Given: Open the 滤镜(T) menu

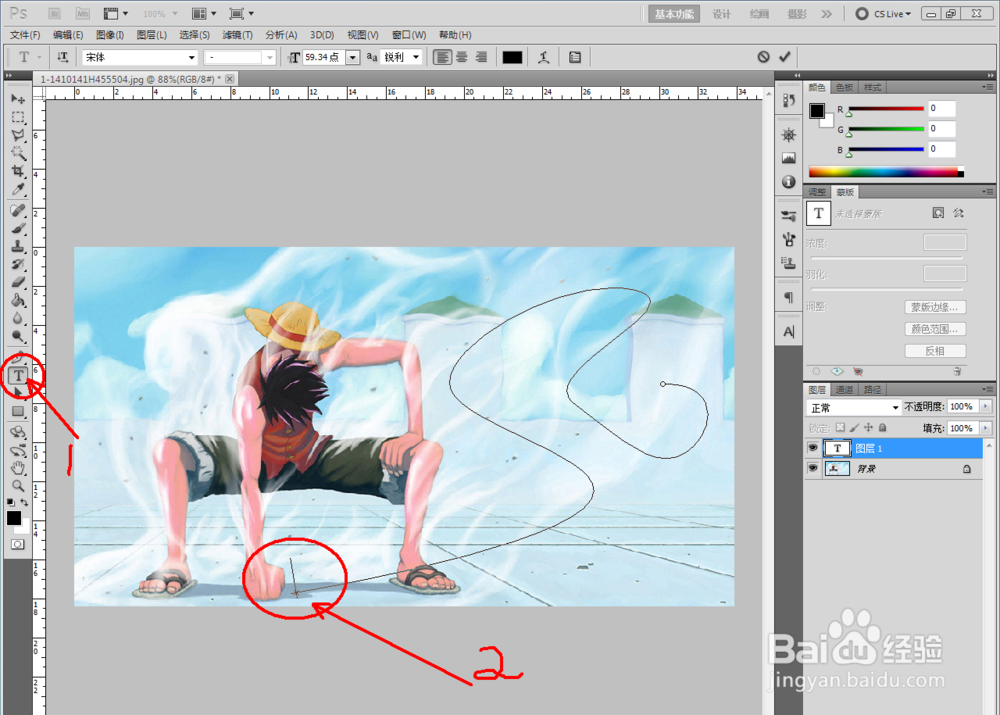Looking at the screenshot, I should (x=237, y=34).
